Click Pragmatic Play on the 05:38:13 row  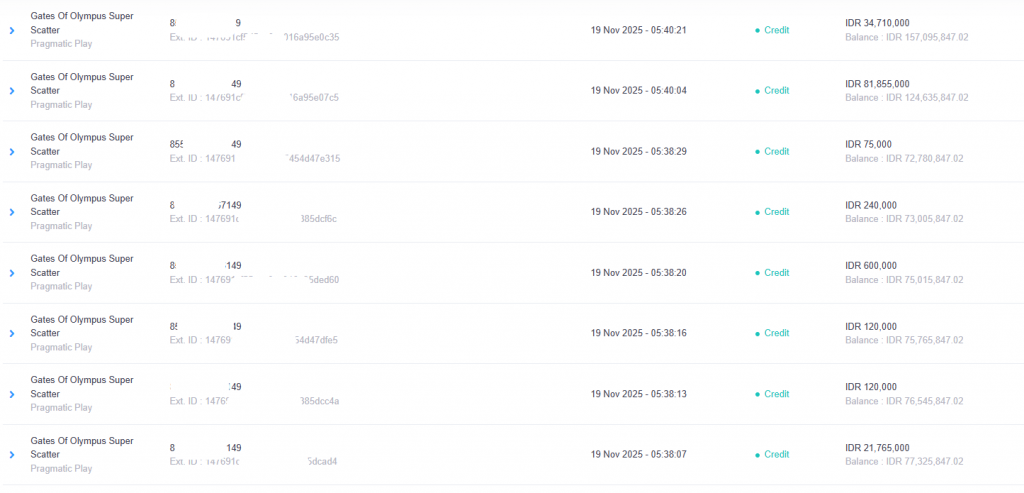61,408
